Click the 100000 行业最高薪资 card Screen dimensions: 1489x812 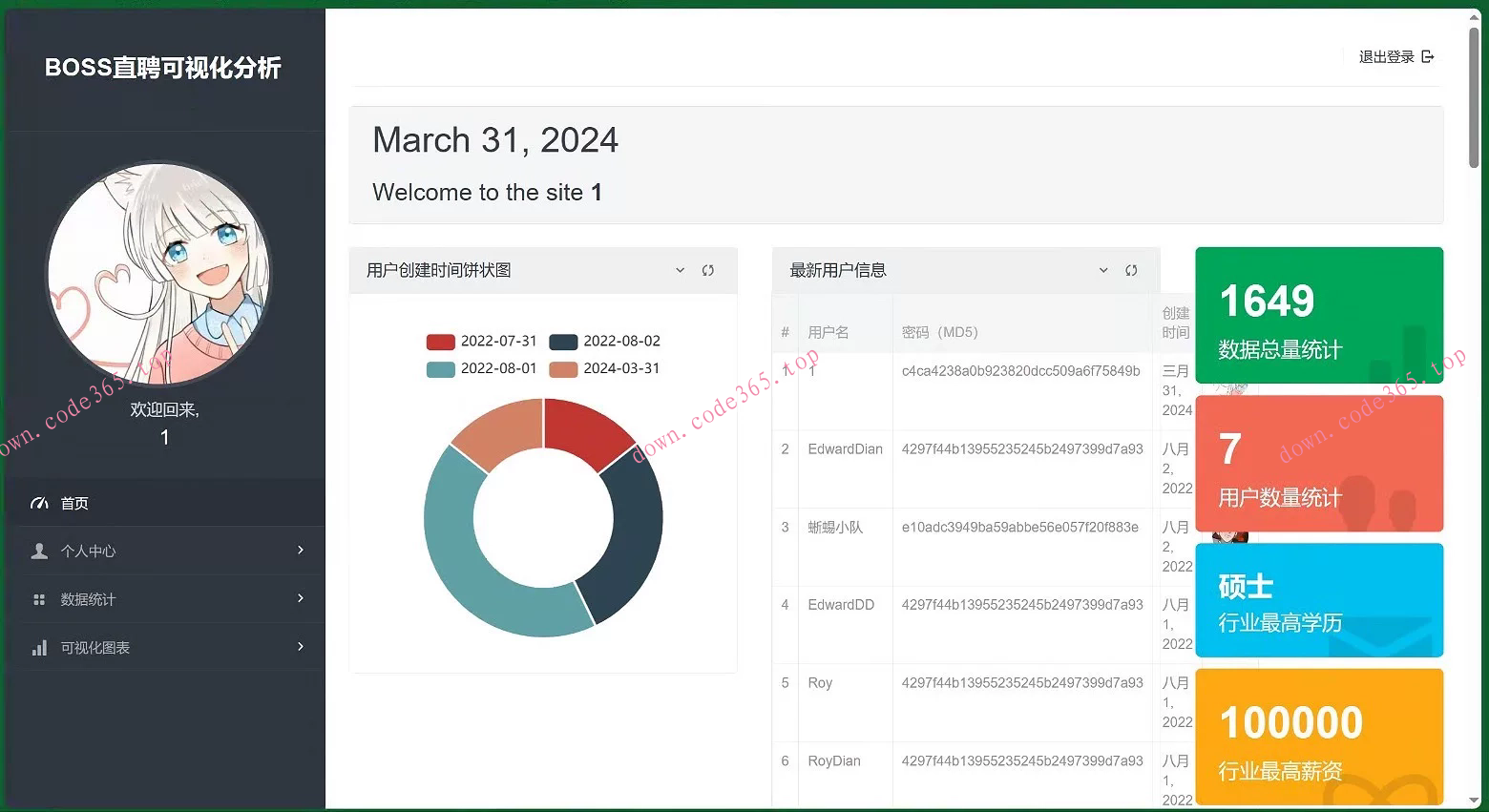pyautogui.click(x=1319, y=737)
